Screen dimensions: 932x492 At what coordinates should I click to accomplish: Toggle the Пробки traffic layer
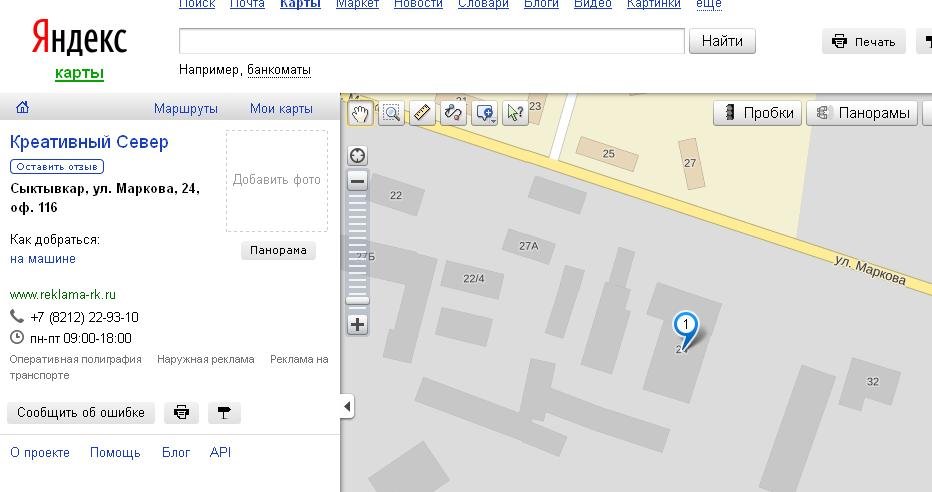click(758, 113)
